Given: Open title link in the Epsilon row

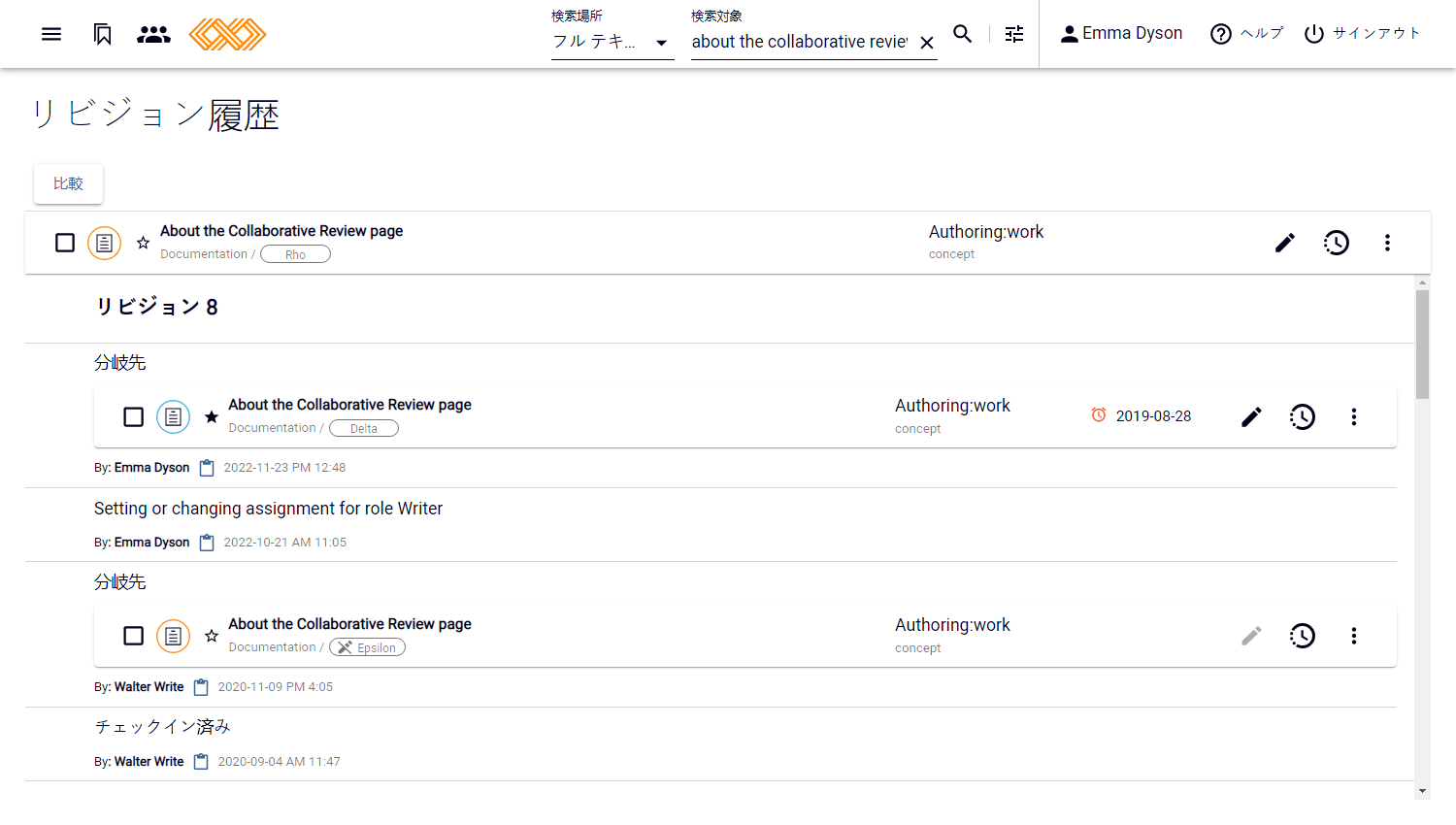Looking at the screenshot, I should [x=349, y=624].
